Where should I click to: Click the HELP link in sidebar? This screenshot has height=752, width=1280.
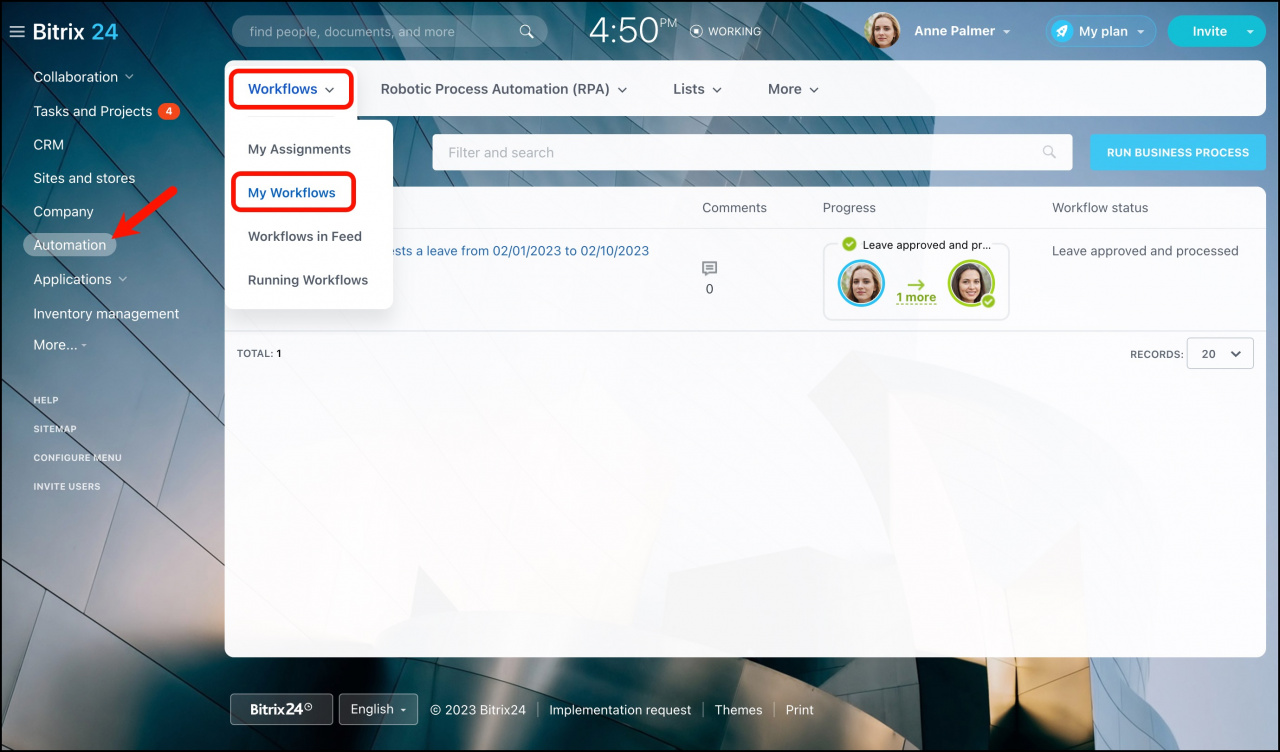pyautogui.click(x=46, y=400)
